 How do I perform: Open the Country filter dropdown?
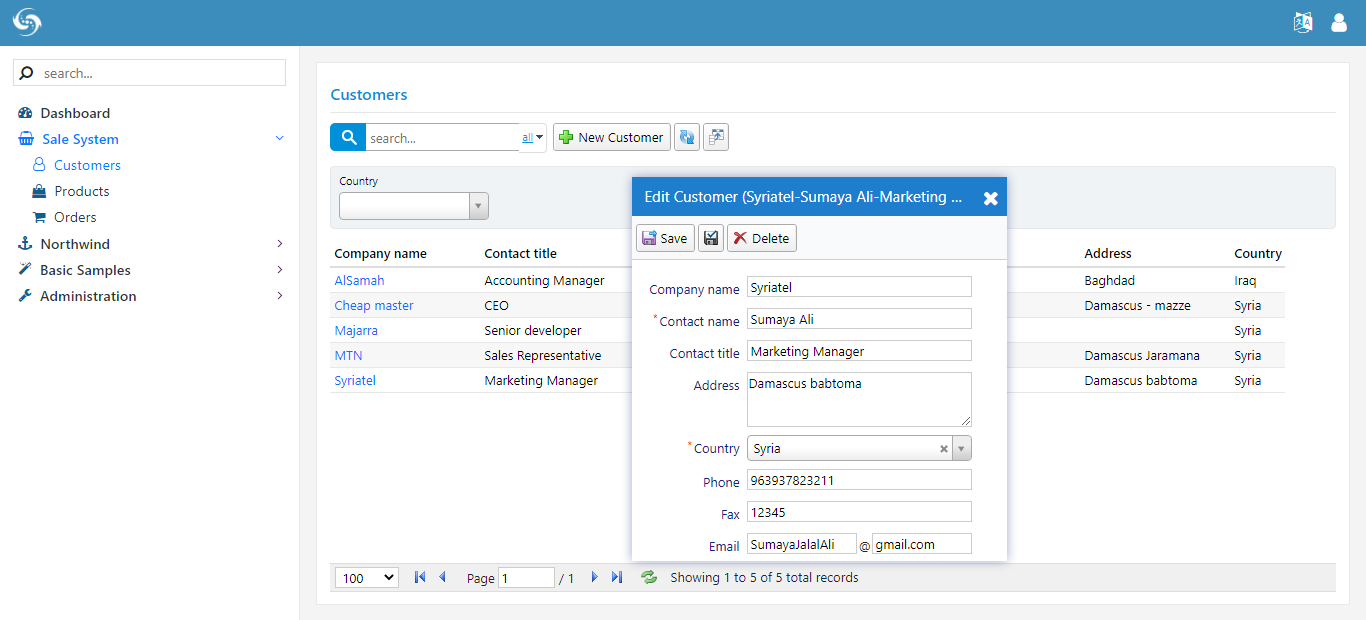(479, 206)
